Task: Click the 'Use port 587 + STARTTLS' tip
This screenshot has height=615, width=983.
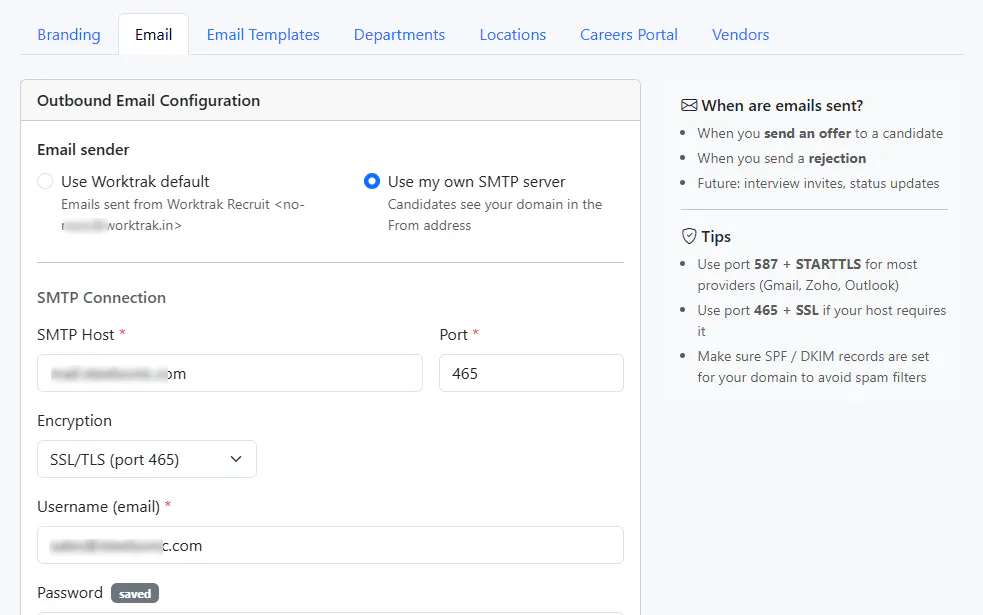Action: [807, 275]
